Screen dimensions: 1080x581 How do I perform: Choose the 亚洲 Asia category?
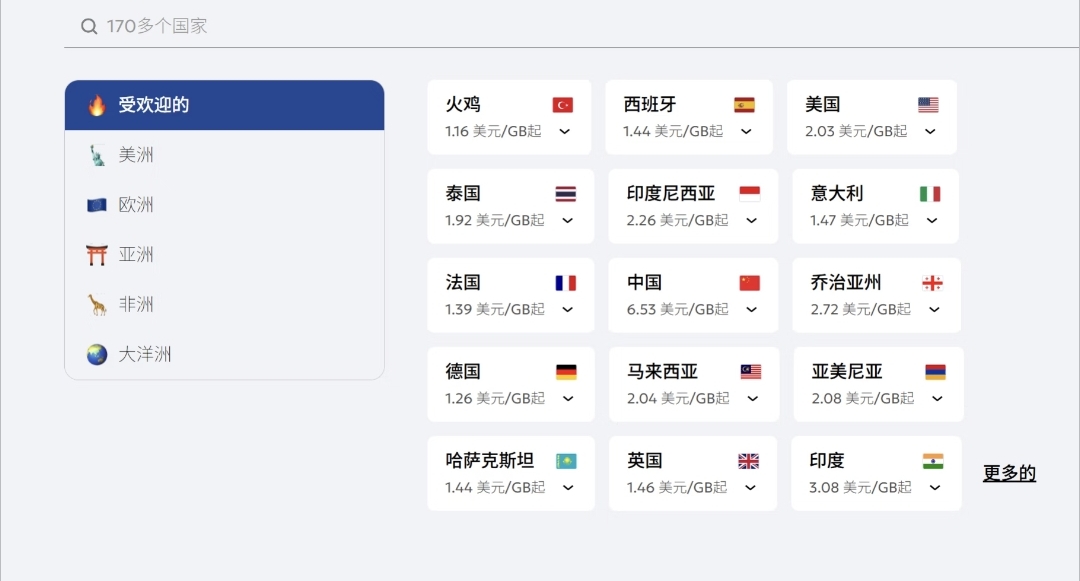pyautogui.click(x=136, y=255)
